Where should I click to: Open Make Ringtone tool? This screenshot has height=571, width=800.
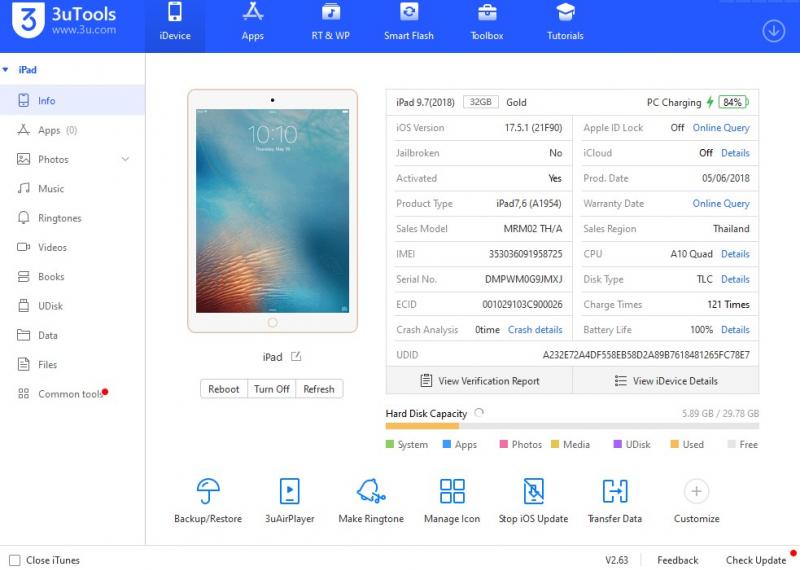click(x=371, y=501)
